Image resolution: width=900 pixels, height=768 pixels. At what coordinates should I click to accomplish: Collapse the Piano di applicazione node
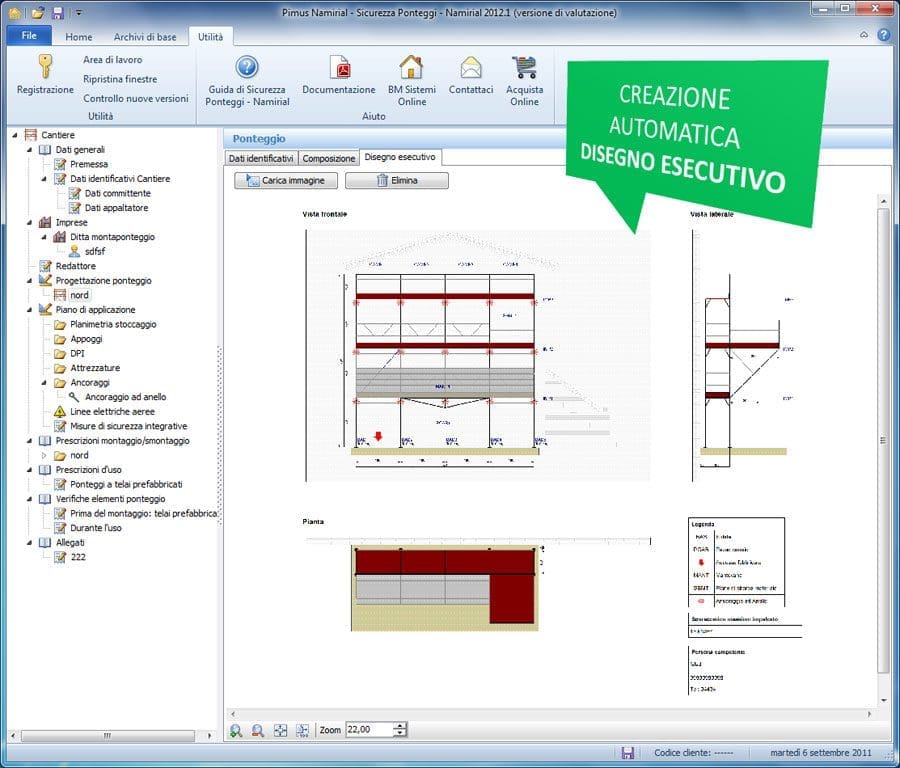click(29, 310)
